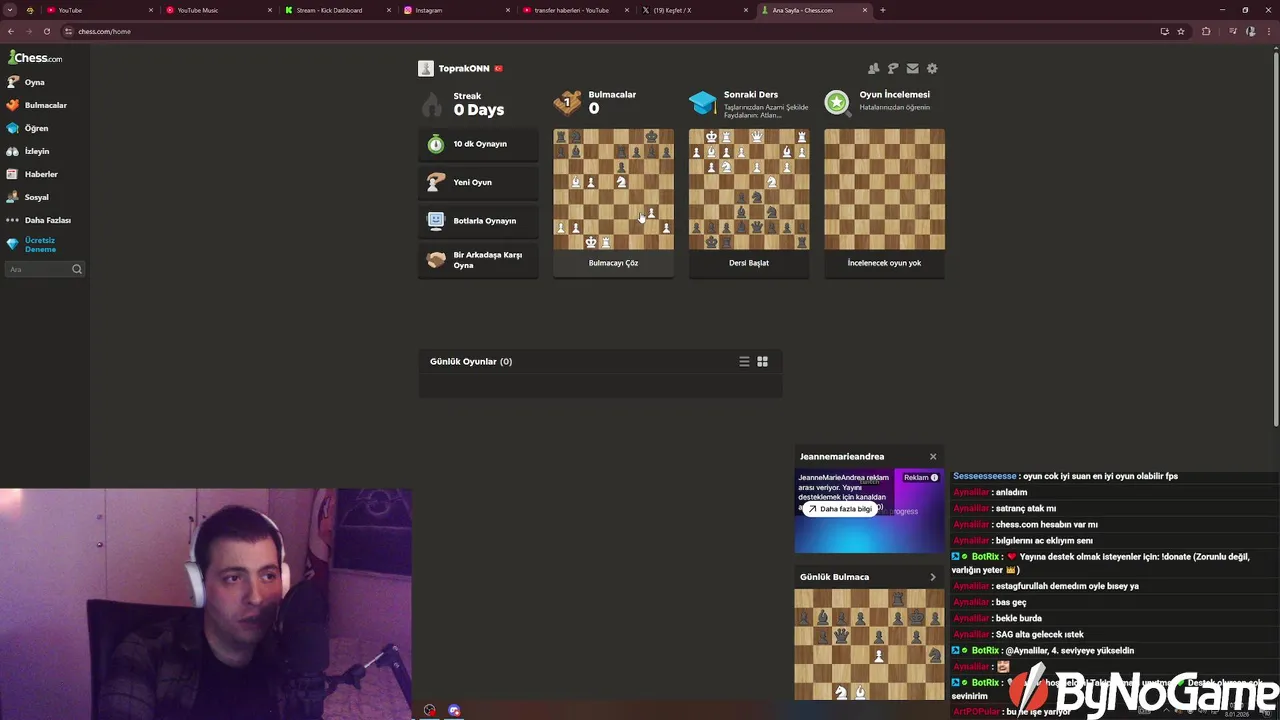Open the İzleyin sidebar menu
This screenshot has width=1280, height=720.
click(37, 151)
